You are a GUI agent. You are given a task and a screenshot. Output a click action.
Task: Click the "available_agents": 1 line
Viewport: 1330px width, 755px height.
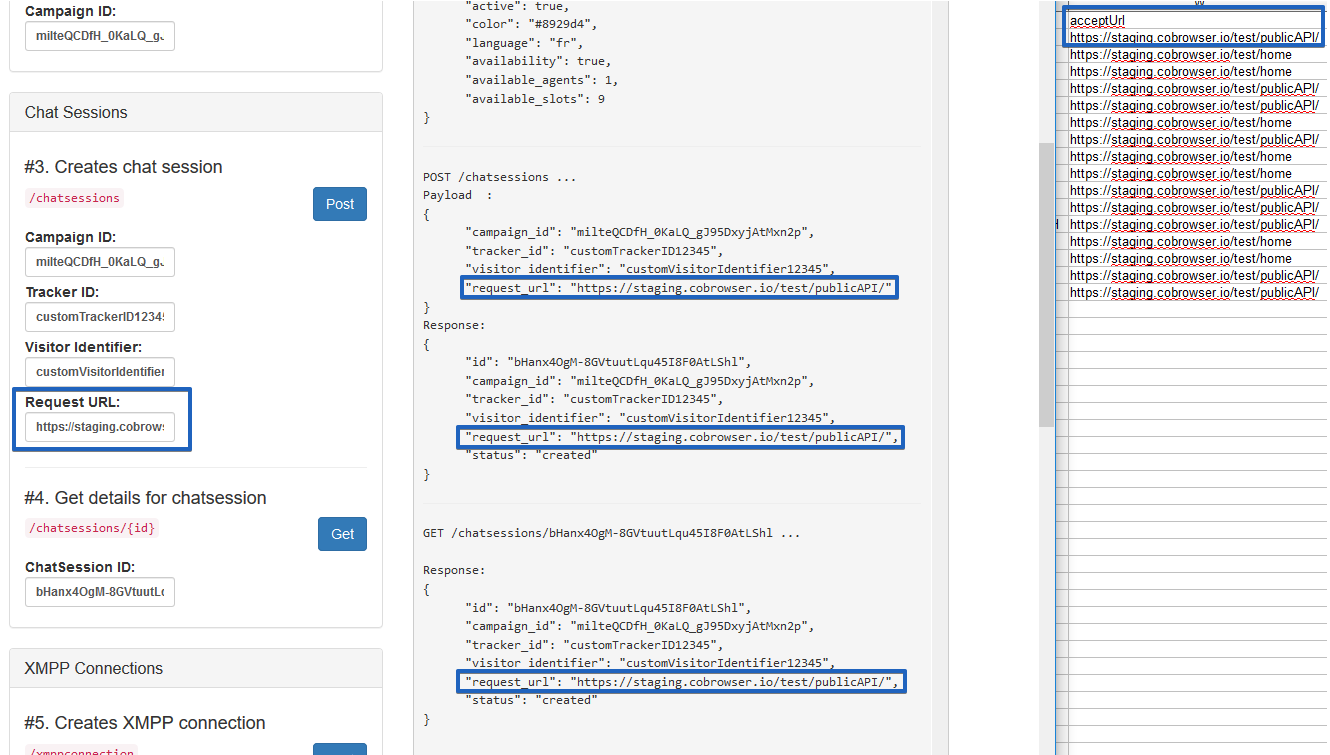point(542,80)
